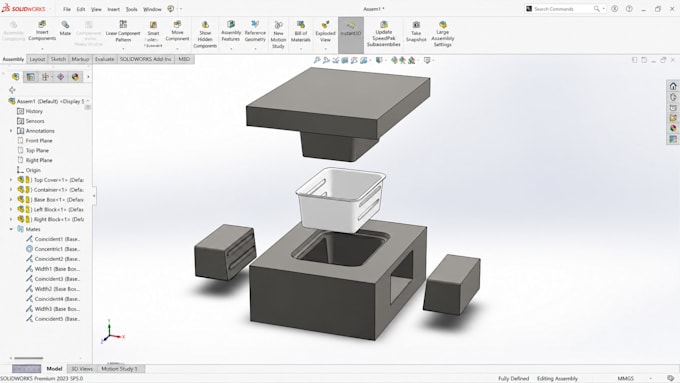Image resolution: width=680 pixels, height=383 pixels.
Task: Expand the Annotations tree node
Action: click(11, 131)
